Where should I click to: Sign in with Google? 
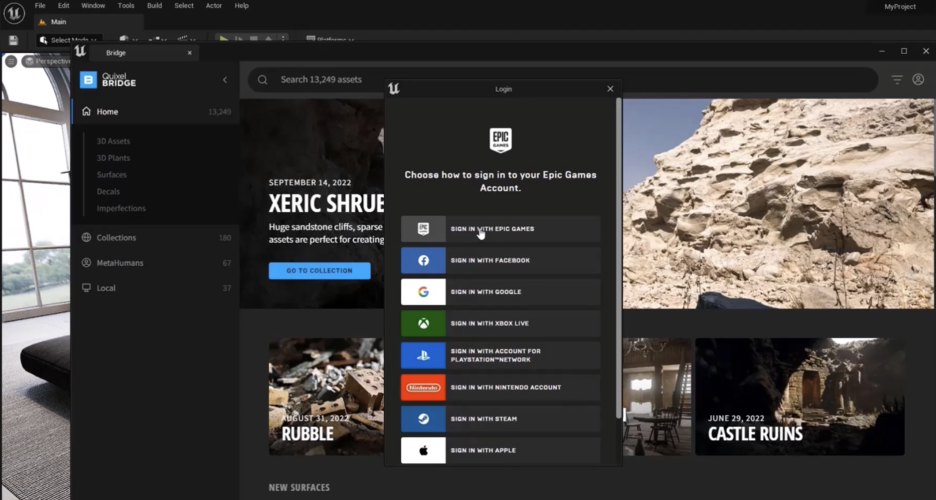pos(500,292)
